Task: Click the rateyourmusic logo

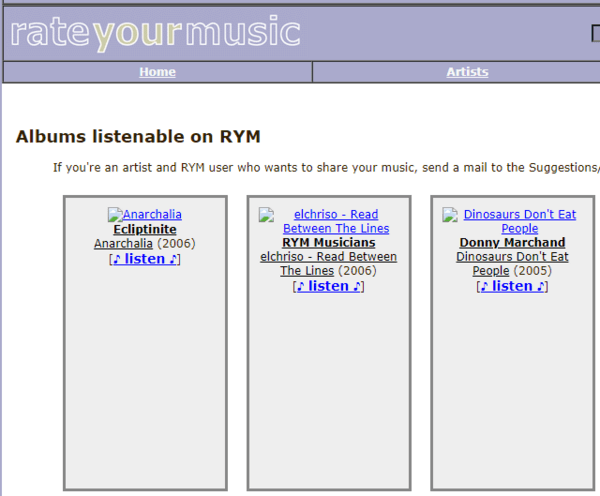Action: (x=155, y=33)
